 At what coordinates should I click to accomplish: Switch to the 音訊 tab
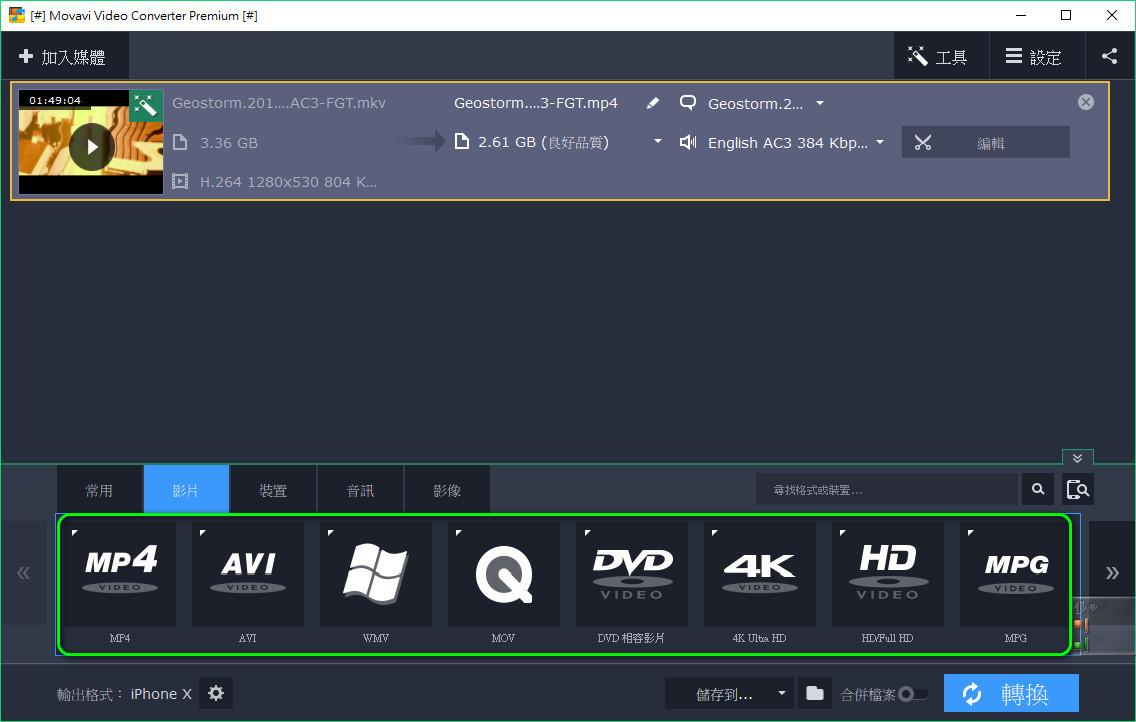tap(360, 490)
